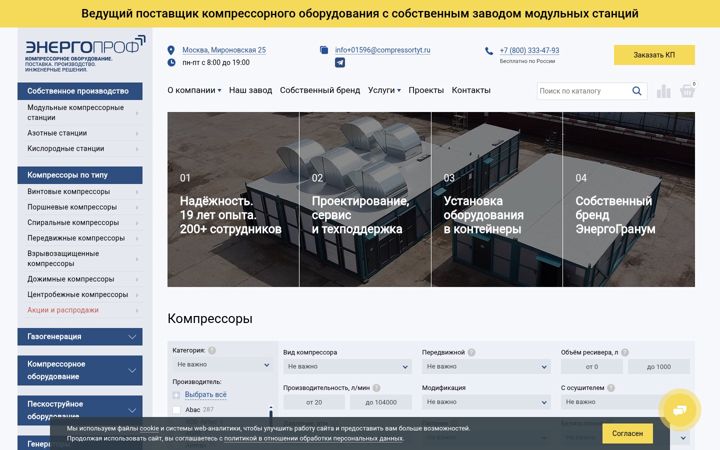The image size is (720, 450).
Task: Open the shopping cart basket icon
Action: point(687,90)
